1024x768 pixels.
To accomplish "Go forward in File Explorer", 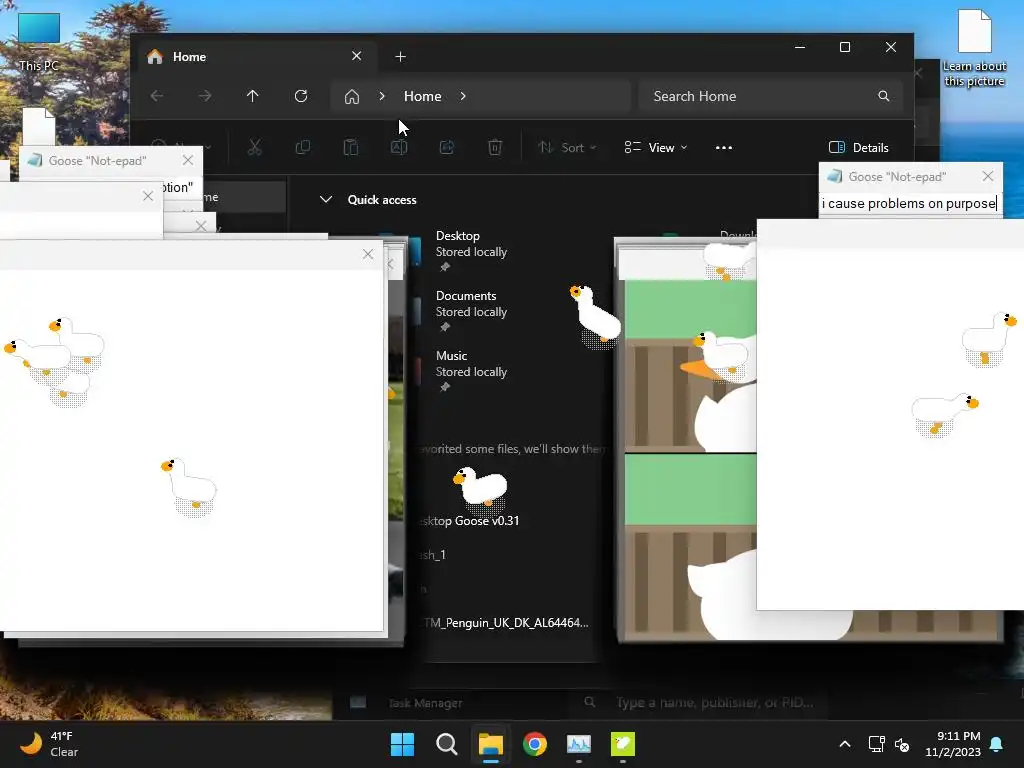I will pos(205,96).
